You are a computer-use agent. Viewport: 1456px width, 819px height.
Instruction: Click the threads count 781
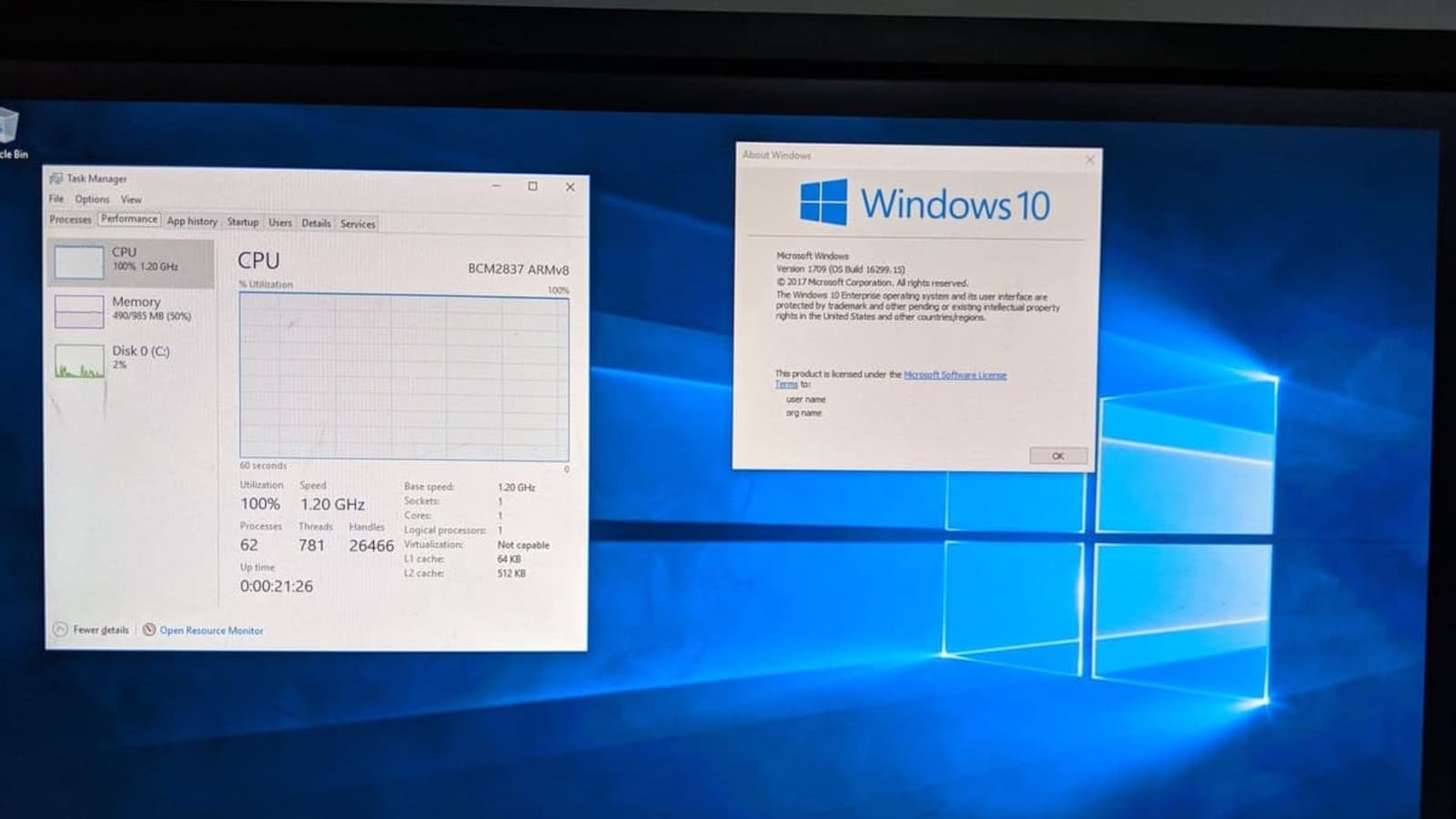point(311,545)
